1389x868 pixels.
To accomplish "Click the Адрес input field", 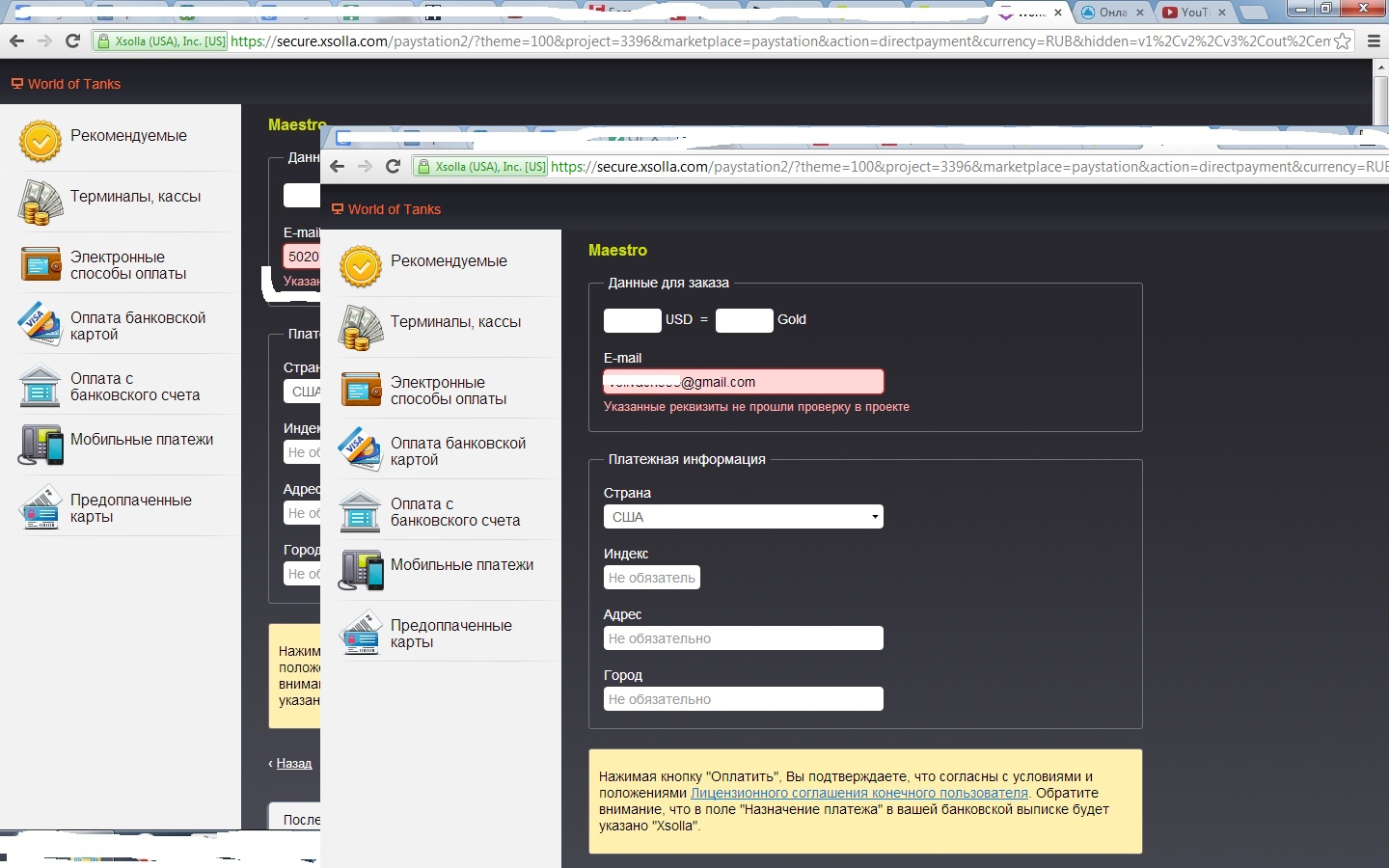I will coord(744,638).
